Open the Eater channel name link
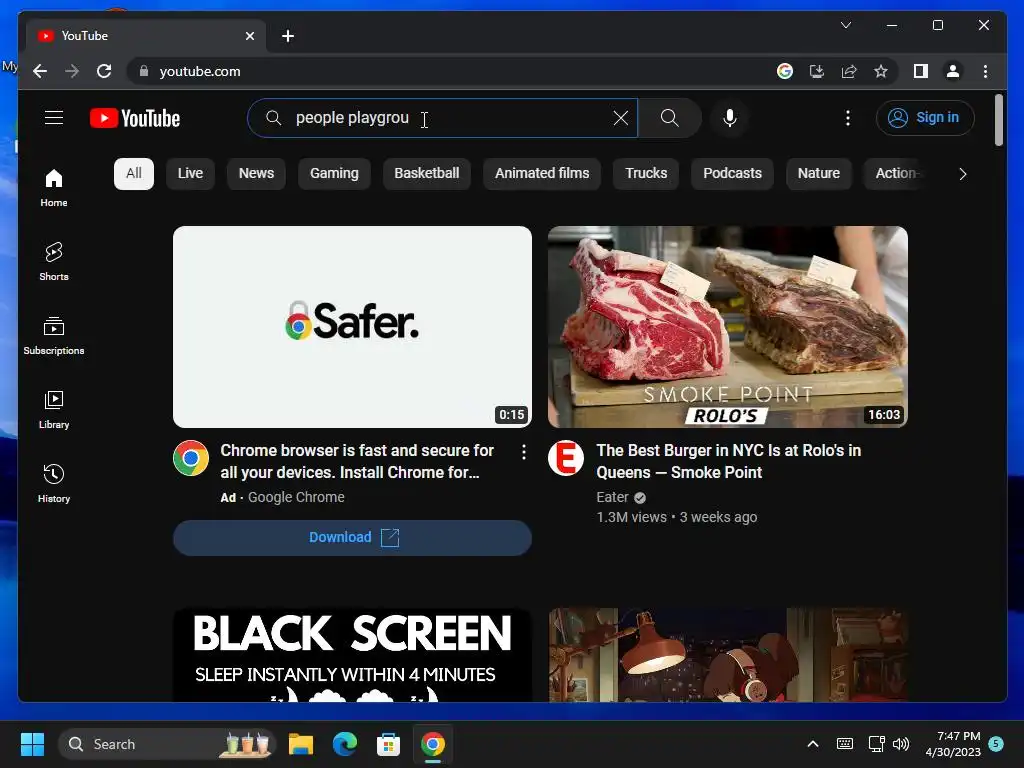 (612, 497)
